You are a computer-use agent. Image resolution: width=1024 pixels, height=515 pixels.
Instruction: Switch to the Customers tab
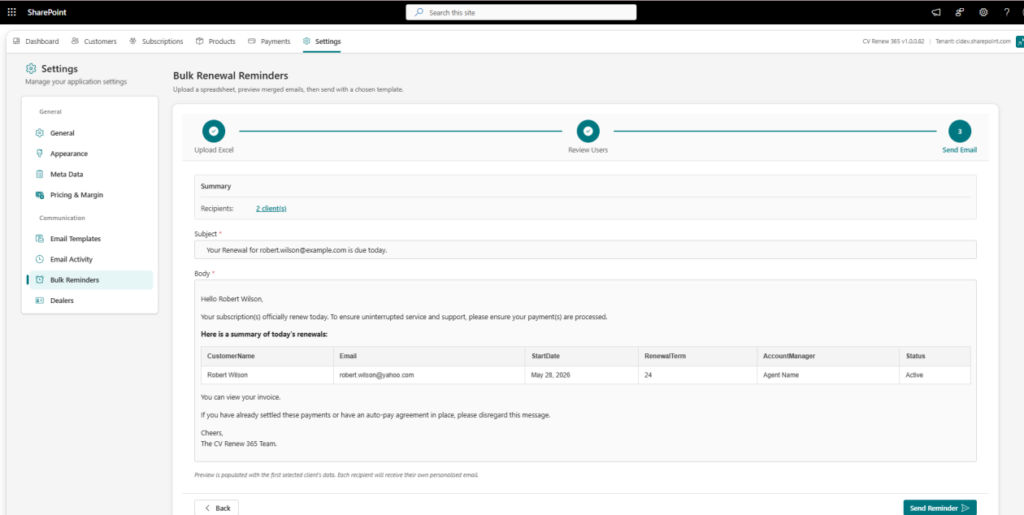(x=94, y=41)
